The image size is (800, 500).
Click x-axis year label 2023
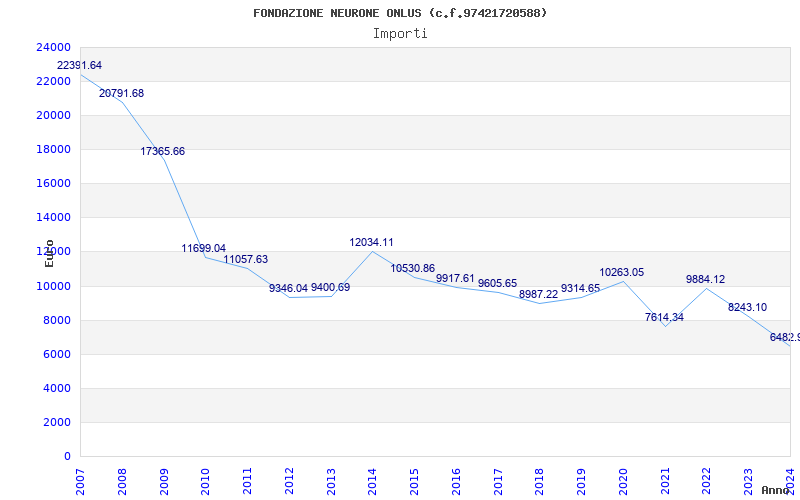coord(748,481)
